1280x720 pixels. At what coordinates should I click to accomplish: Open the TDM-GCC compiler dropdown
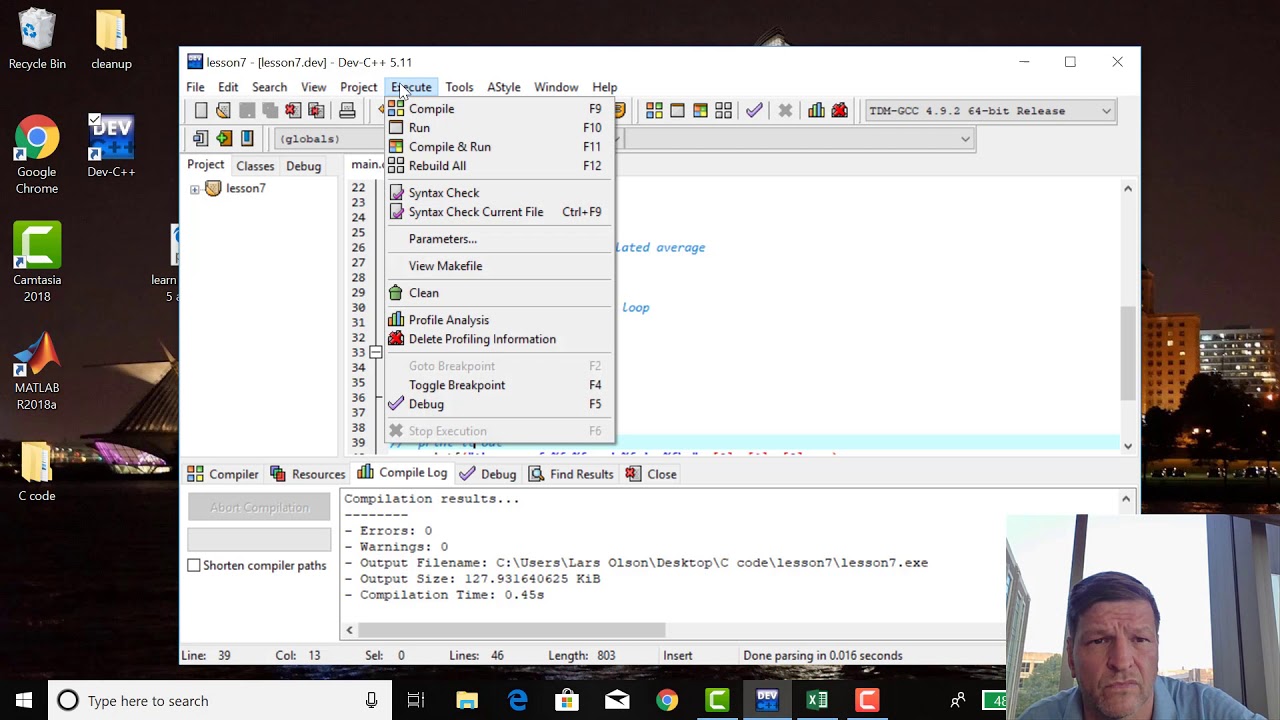click(990, 111)
